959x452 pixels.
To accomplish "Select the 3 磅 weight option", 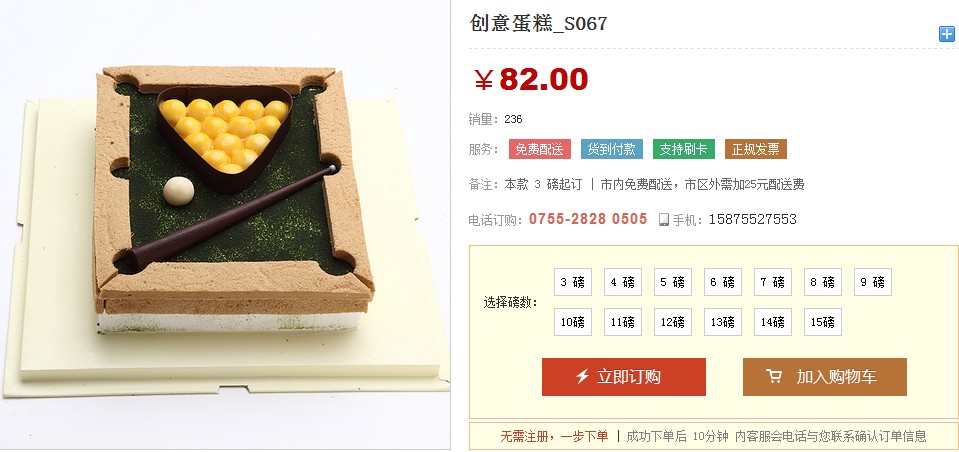I will click(x=572, y=282).
